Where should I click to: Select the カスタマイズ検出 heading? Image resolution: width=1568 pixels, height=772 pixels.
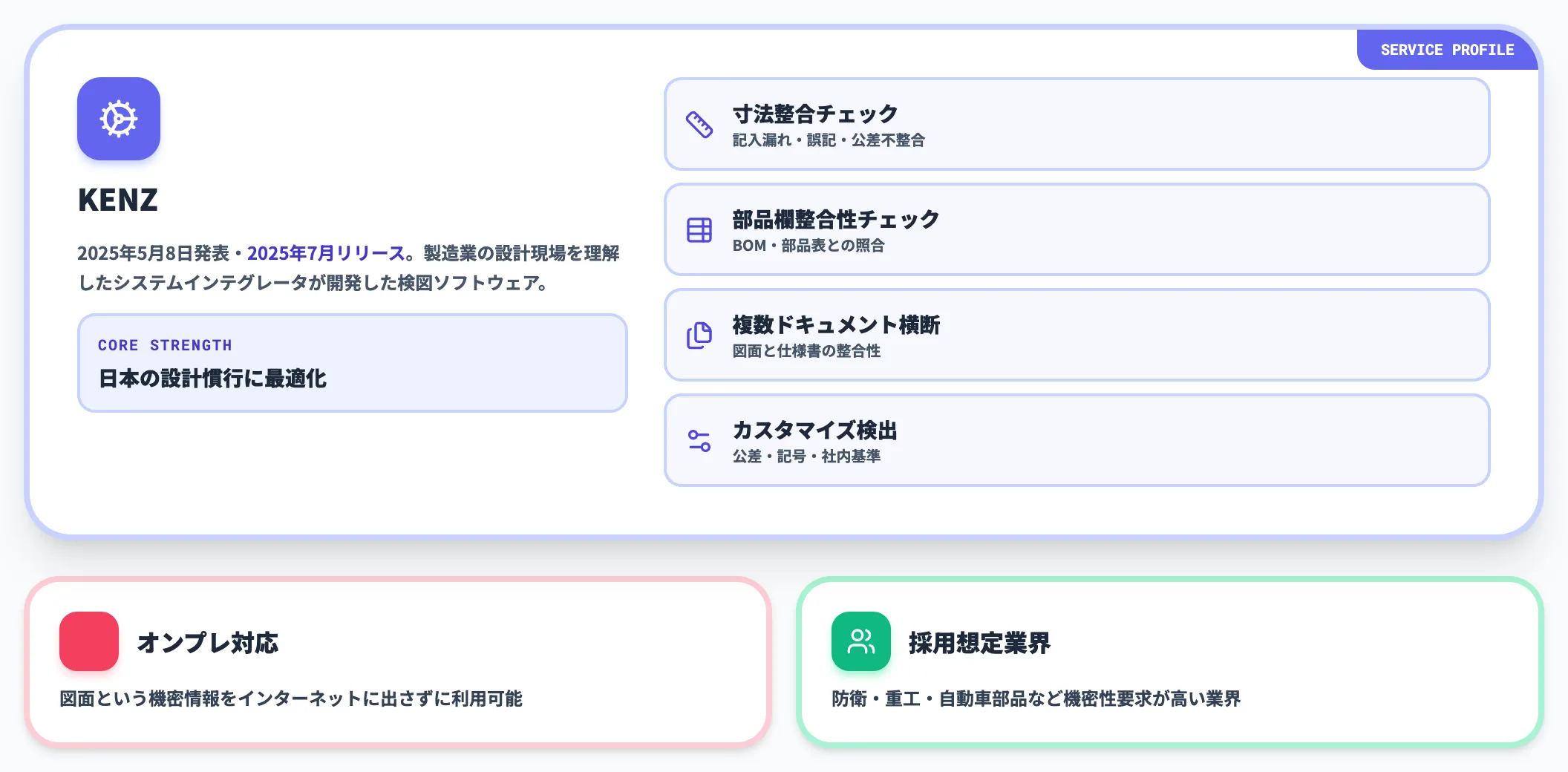[x=815, y=431]
